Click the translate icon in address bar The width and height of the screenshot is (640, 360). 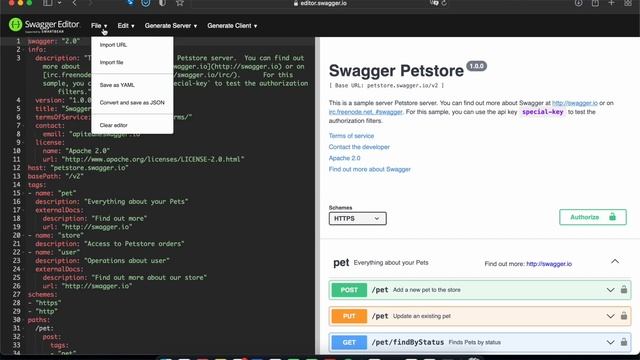click(434, 3)
